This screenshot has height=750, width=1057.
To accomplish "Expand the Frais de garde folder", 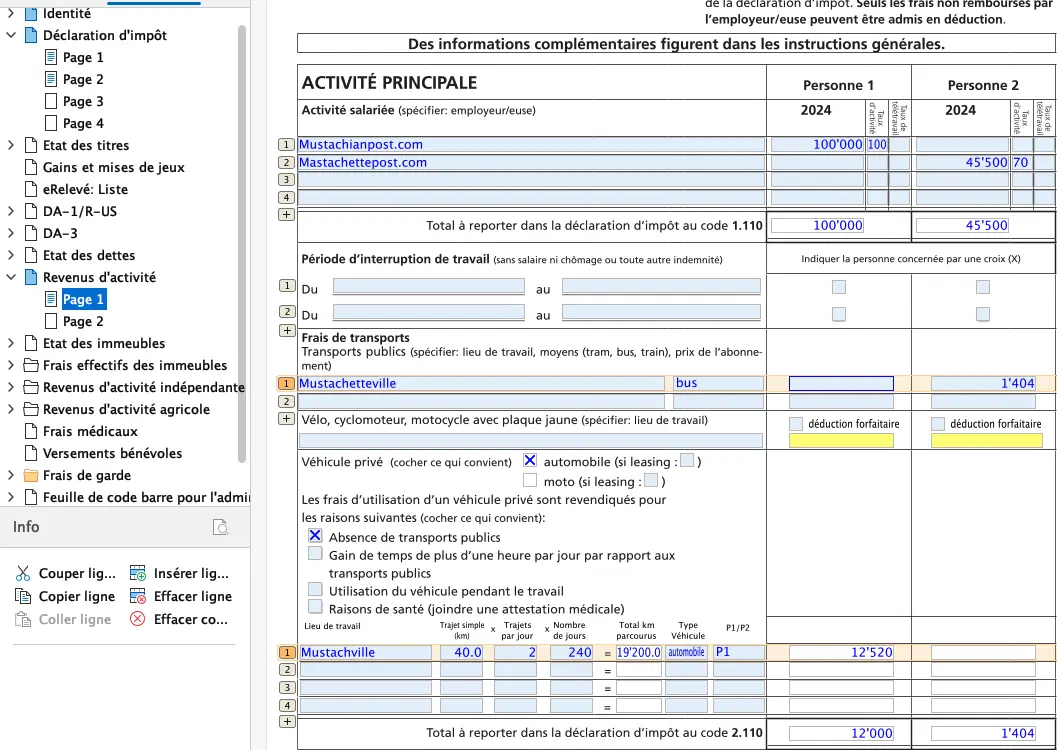I will pyautogui.click(x=11, y=475).
